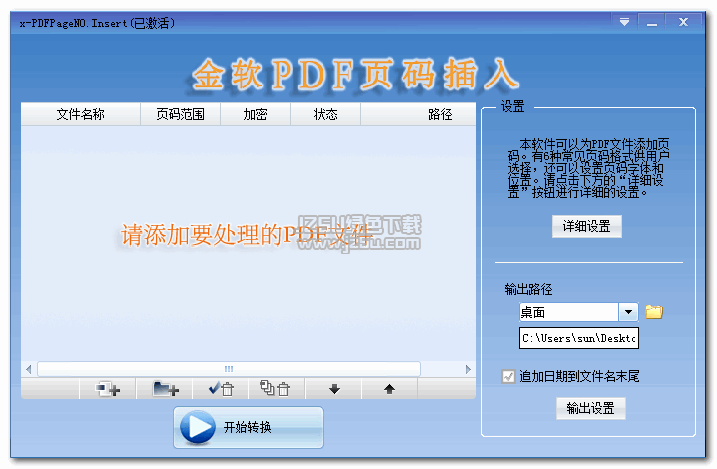Remove selected files with checkmark trash icon

[x=220, y=389]
